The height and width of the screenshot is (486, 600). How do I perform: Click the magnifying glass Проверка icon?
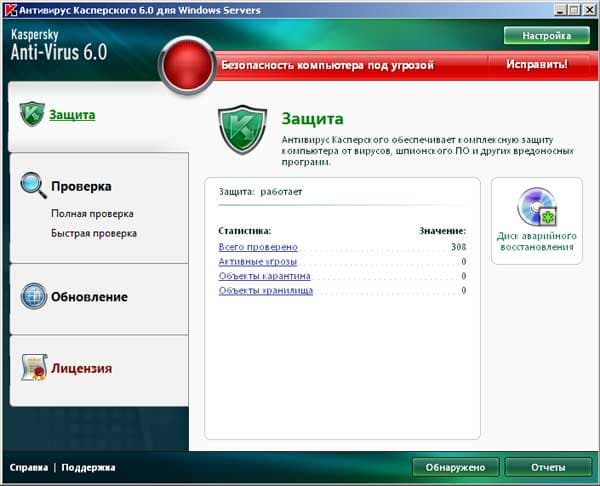click(x=33, y=185)
